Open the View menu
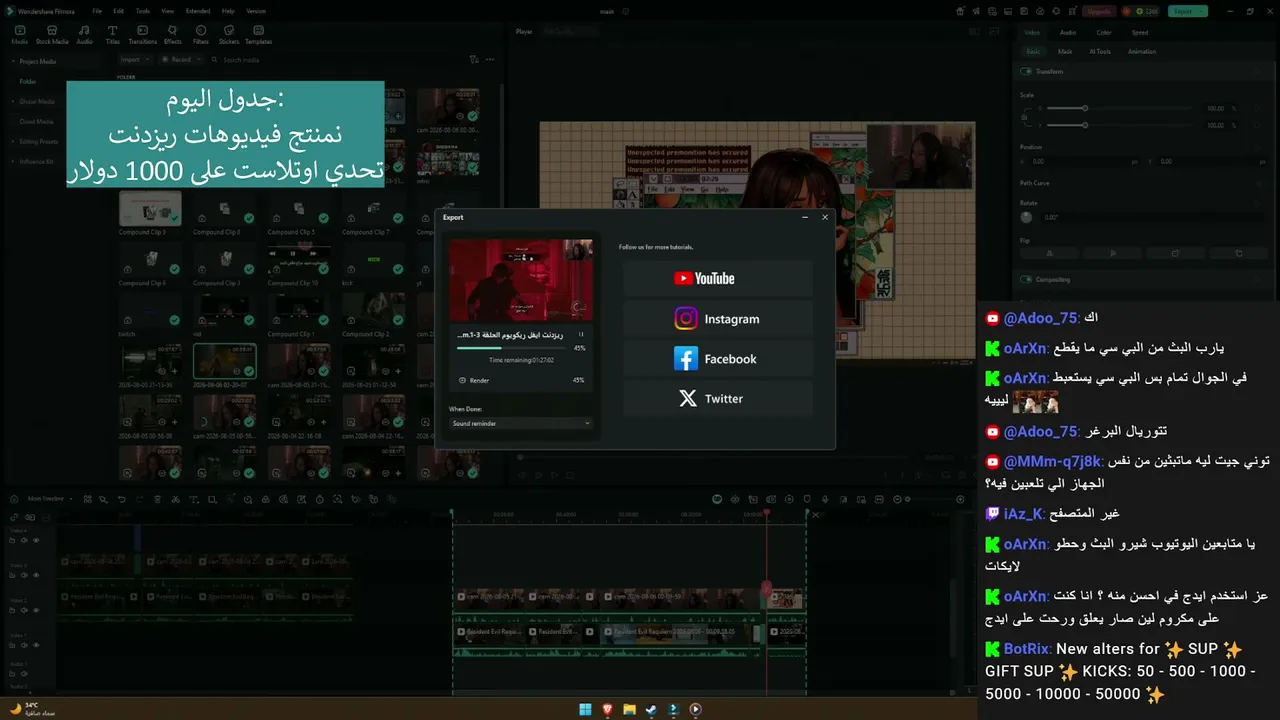Screen dimensions: 1280x720 (x=167, y=11)
